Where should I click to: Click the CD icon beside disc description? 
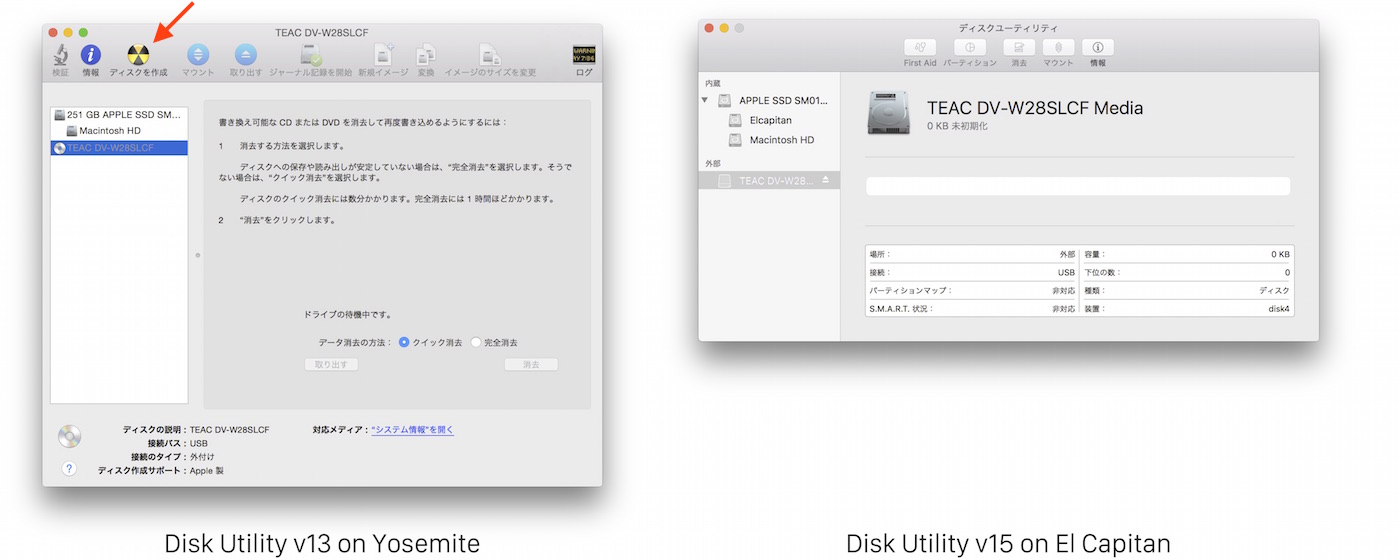[x=69, y=436]
